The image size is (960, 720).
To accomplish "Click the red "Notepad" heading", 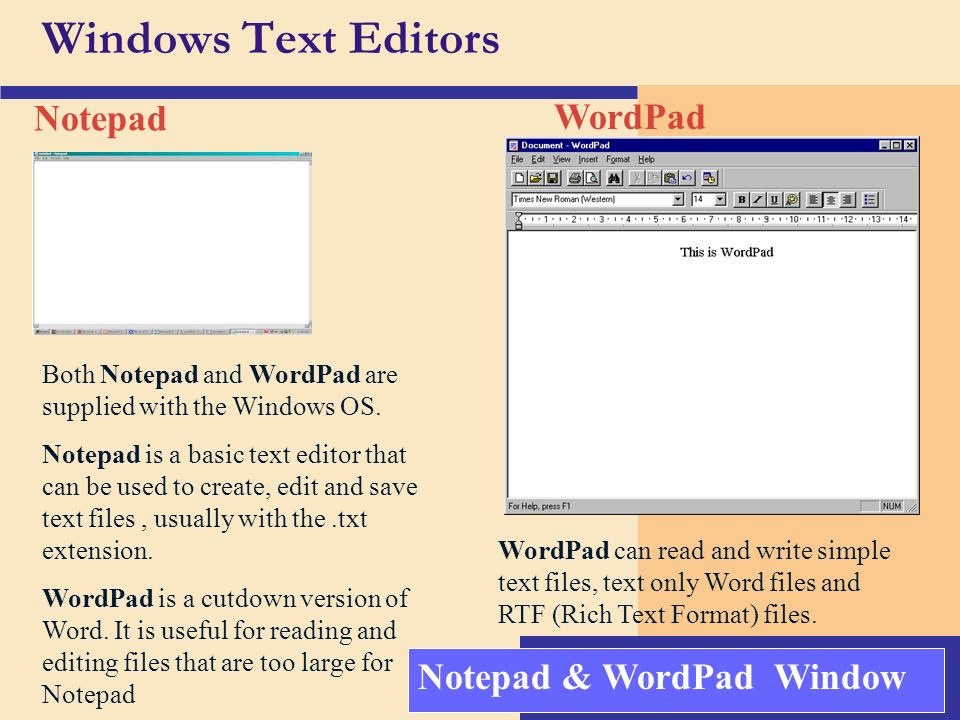I will tap(100, 119).
